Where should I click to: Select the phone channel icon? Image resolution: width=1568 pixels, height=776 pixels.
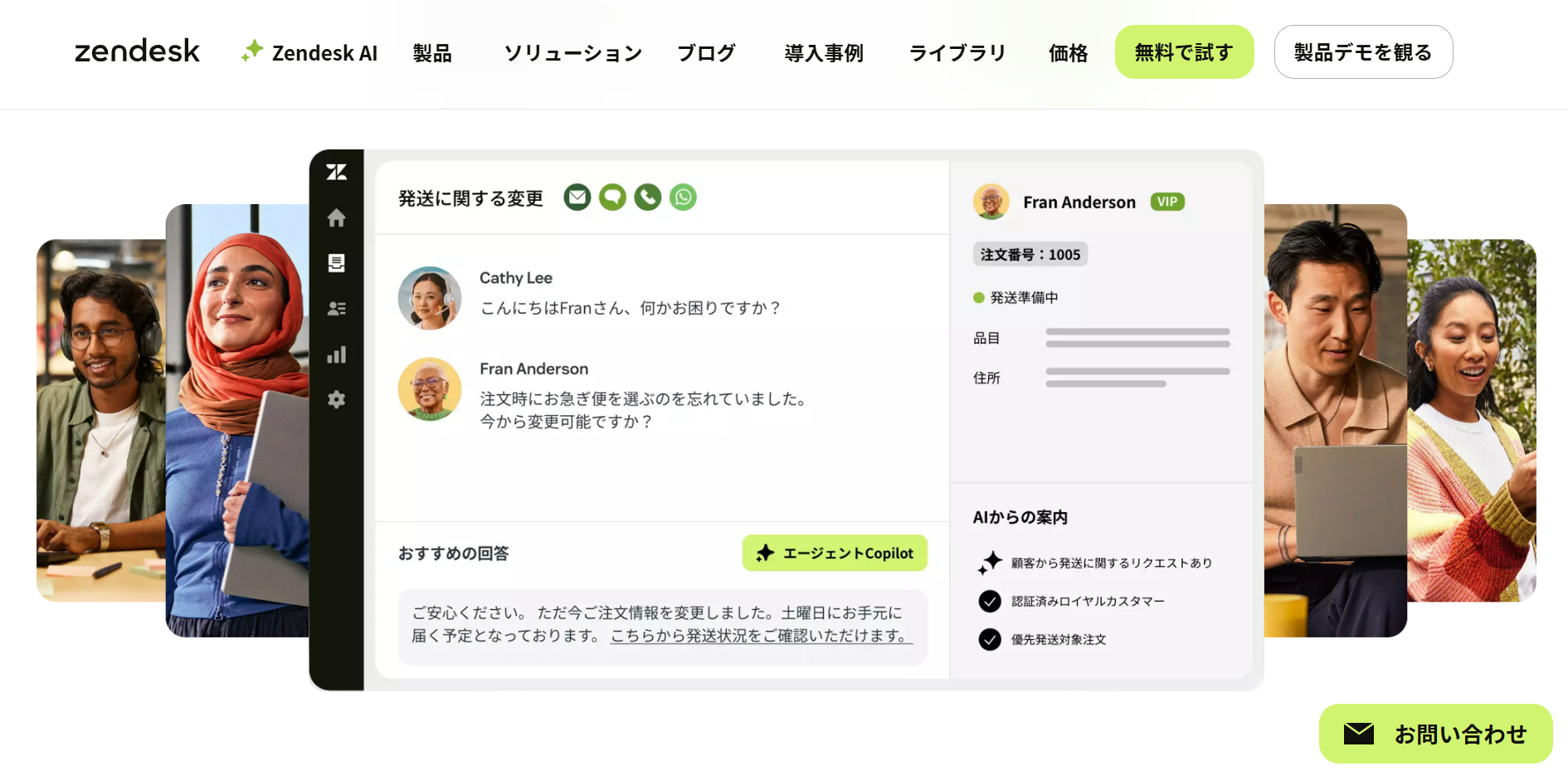[x=647, y=198]
